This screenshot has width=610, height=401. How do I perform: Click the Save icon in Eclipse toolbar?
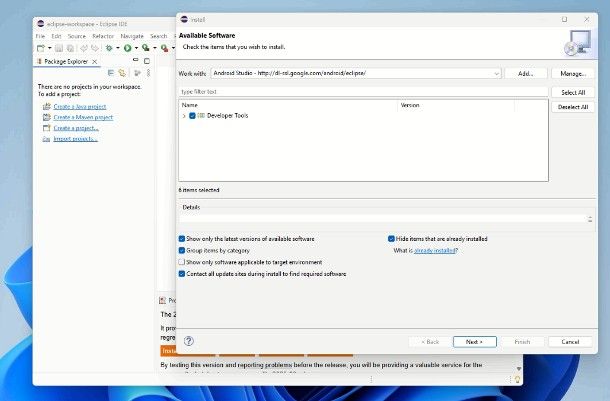tap(59, 48)
